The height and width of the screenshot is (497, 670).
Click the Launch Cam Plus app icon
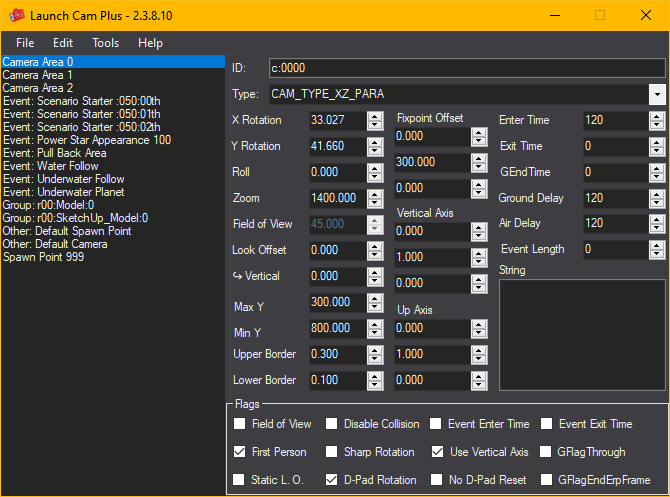(17, 15)
